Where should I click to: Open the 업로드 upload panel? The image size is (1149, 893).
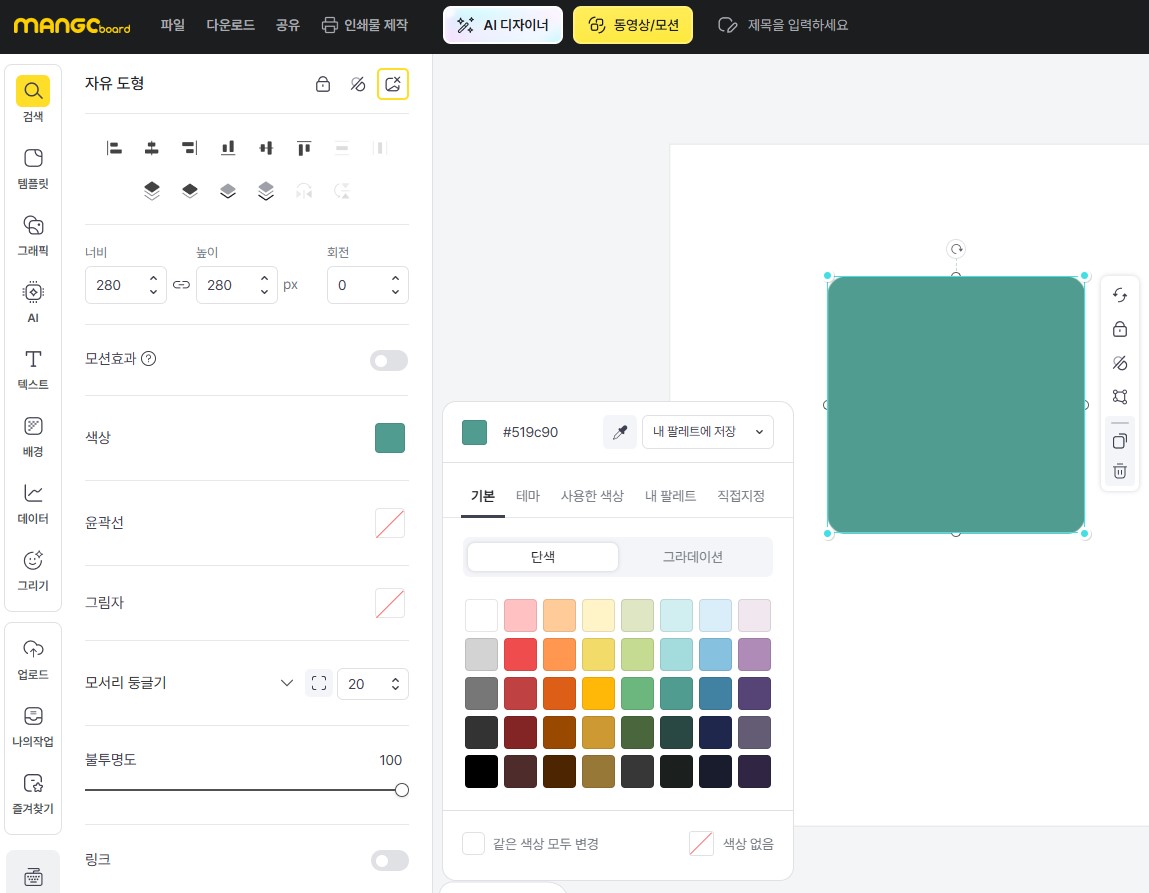pyautogui.click(x=33, y=659)
